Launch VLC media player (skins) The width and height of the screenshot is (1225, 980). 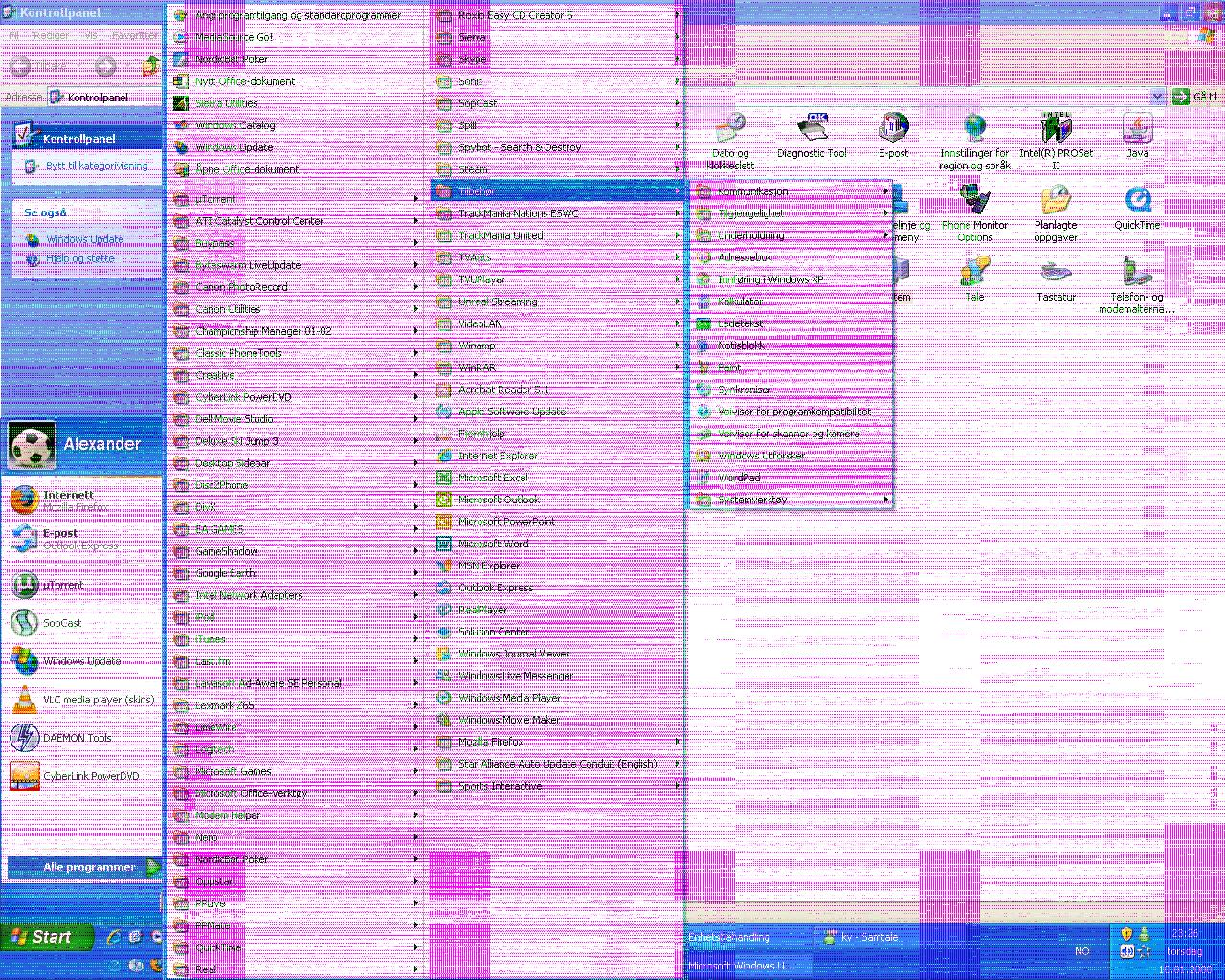(x=81, y=700)
